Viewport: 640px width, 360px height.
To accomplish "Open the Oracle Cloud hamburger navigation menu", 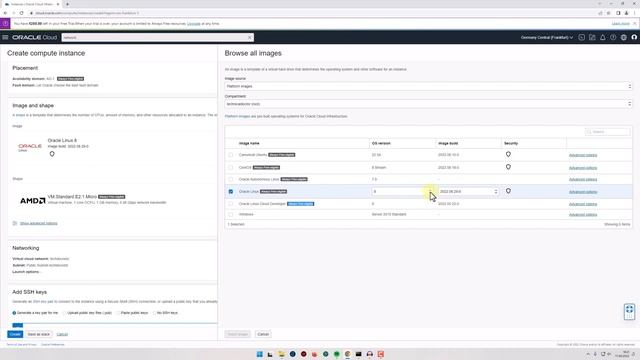I will click(x=5, y=37).
